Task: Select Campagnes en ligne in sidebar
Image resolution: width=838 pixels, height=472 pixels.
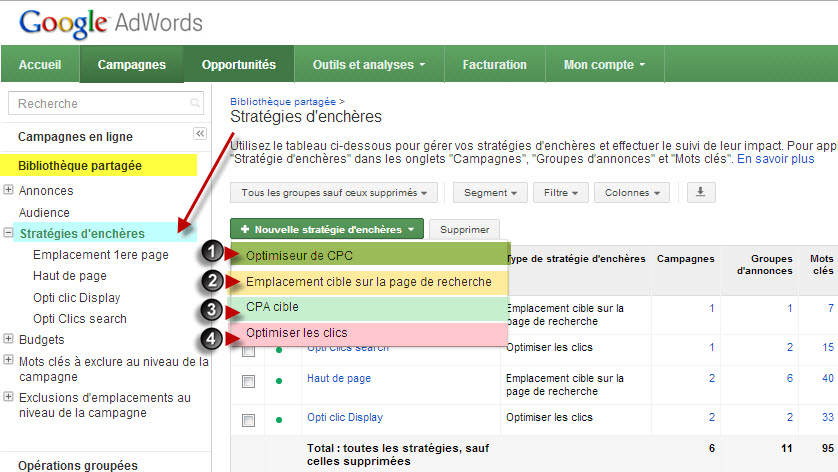Action: tap(75, 137)
